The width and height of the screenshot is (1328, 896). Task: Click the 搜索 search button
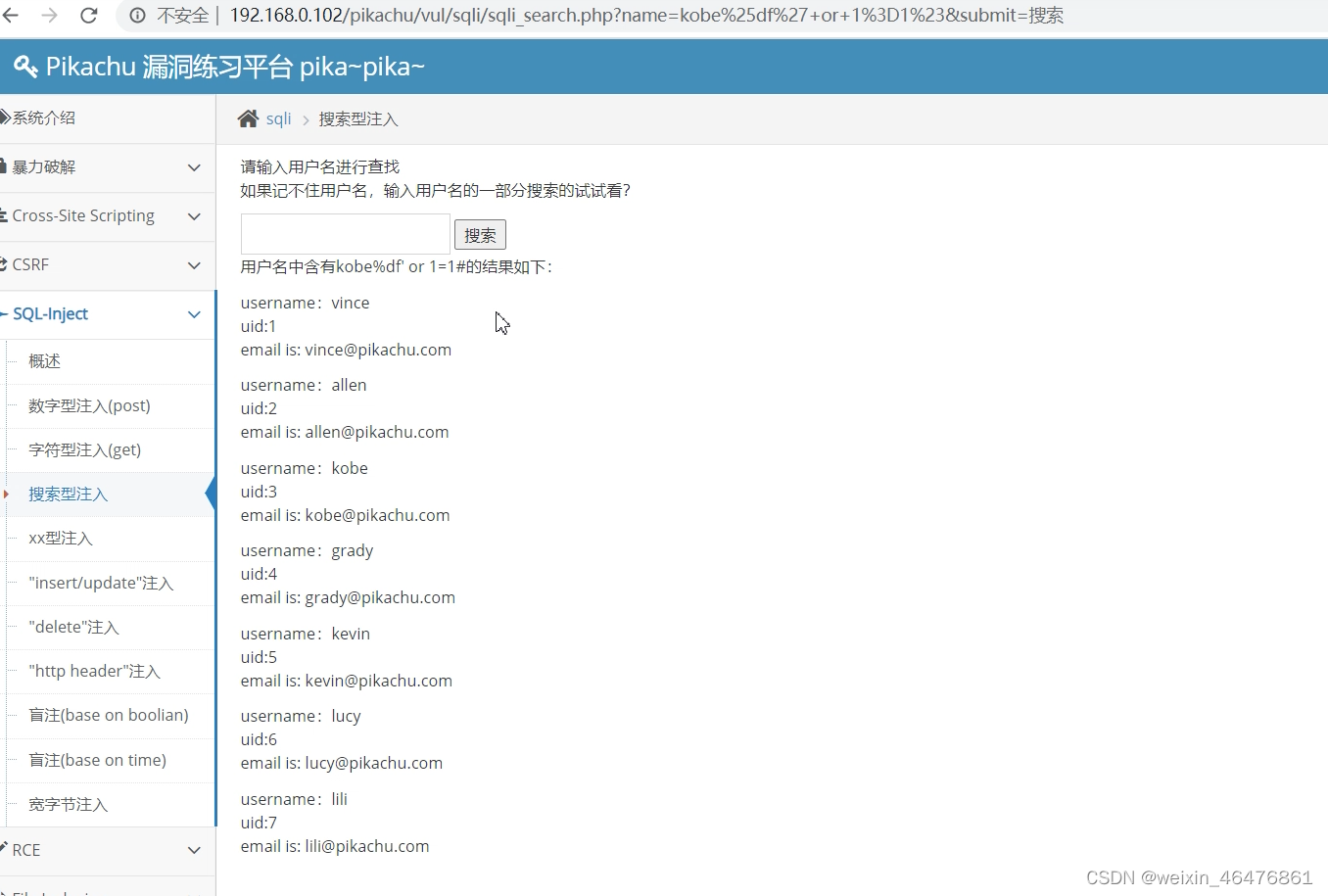pyautogui.click(x=480, y=235)
